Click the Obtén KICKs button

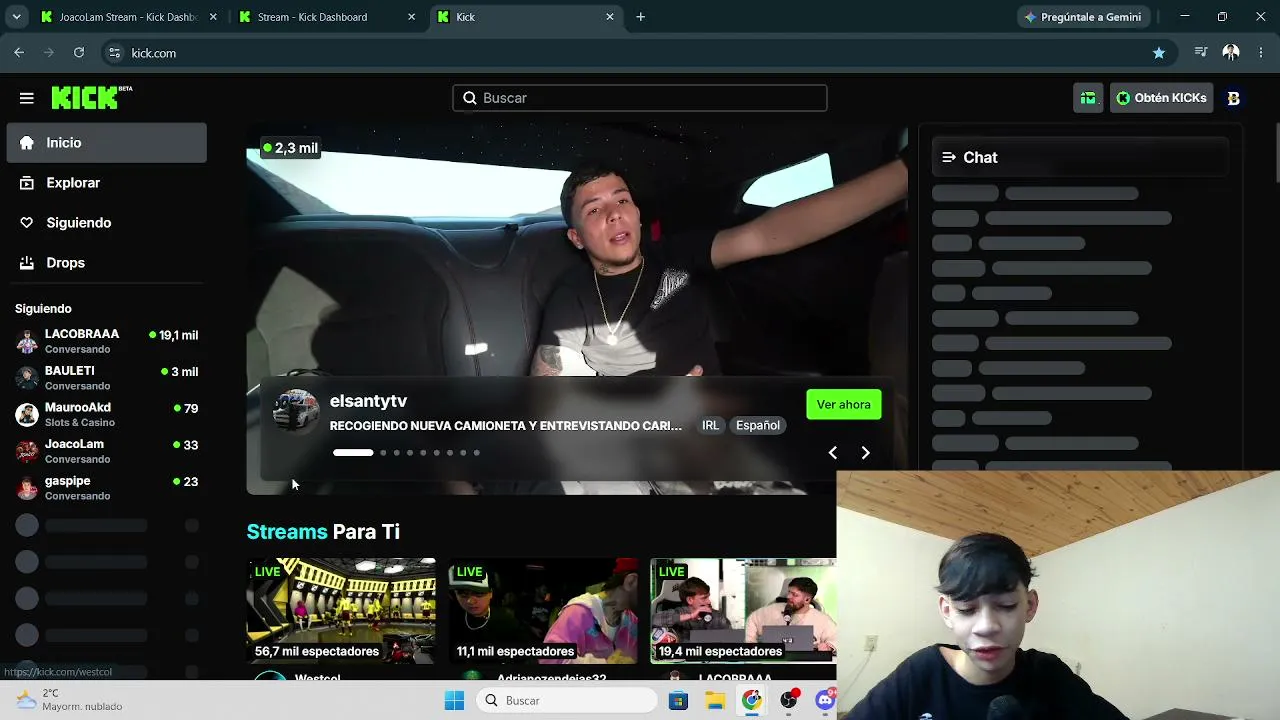point(1161,98)
